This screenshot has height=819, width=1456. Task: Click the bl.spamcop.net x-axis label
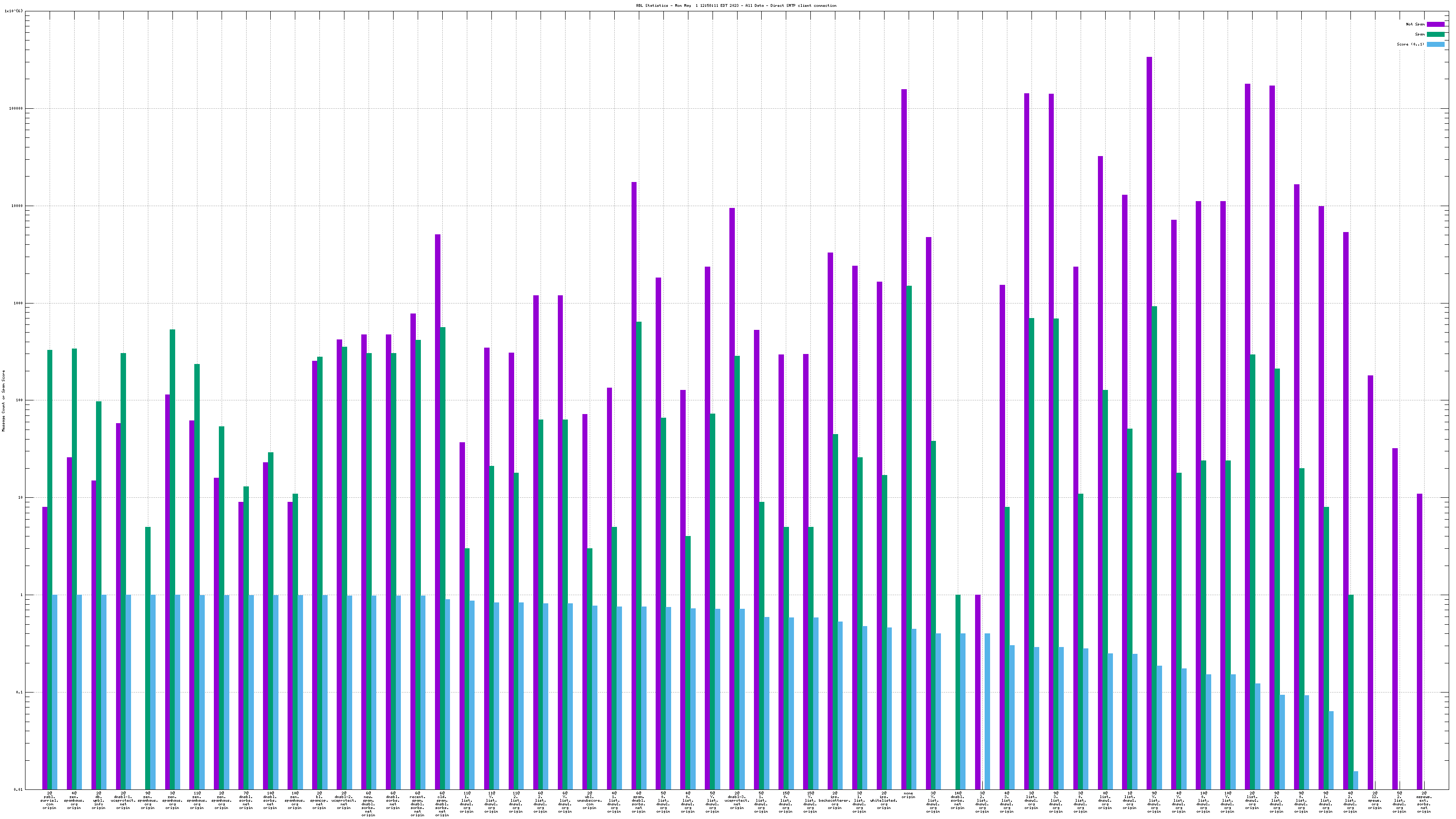click(x=319, y=800)
